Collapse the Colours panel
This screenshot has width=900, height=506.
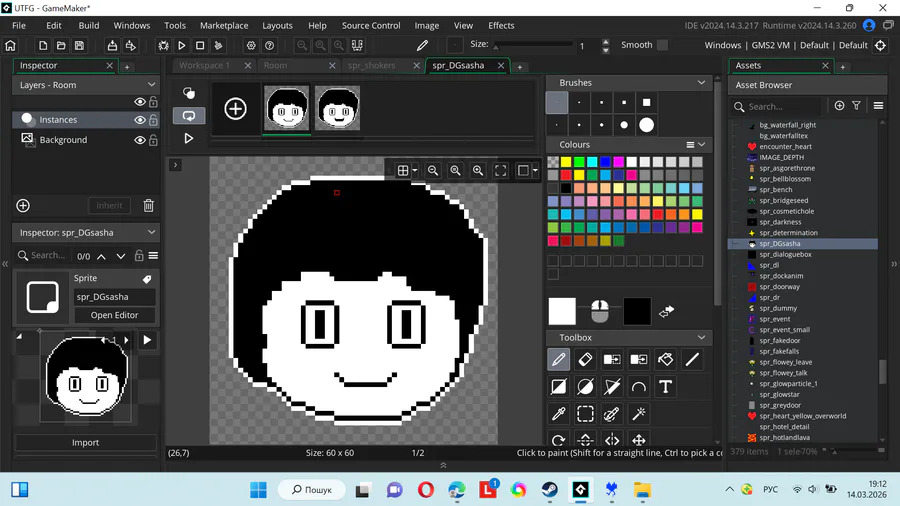pyautogui.click(x=701, y=145)
